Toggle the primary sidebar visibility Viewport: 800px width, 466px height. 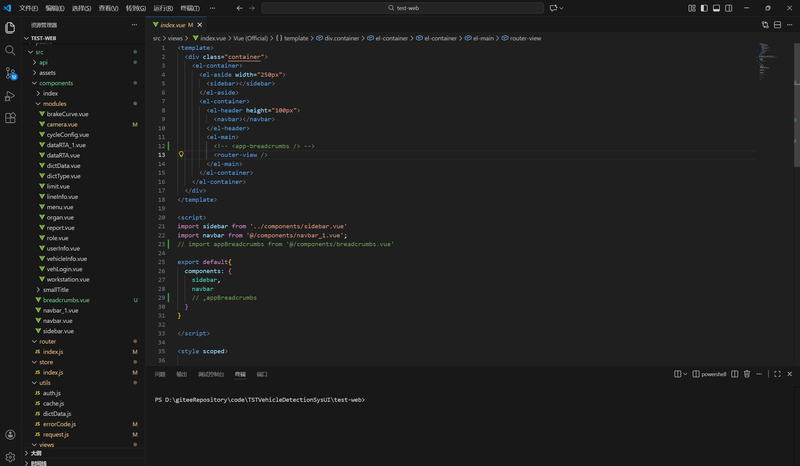[x=703, y=8]
